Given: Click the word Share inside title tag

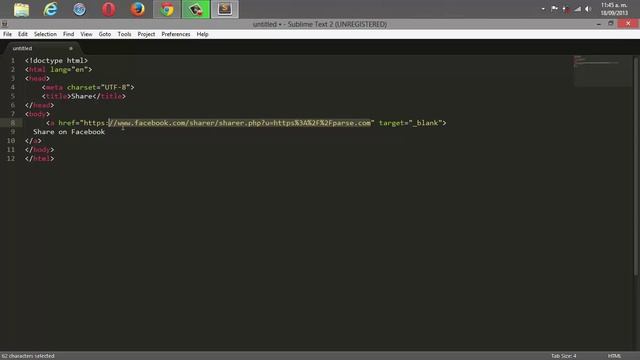Looking at the screenshot, I should [x=82, y=96].
